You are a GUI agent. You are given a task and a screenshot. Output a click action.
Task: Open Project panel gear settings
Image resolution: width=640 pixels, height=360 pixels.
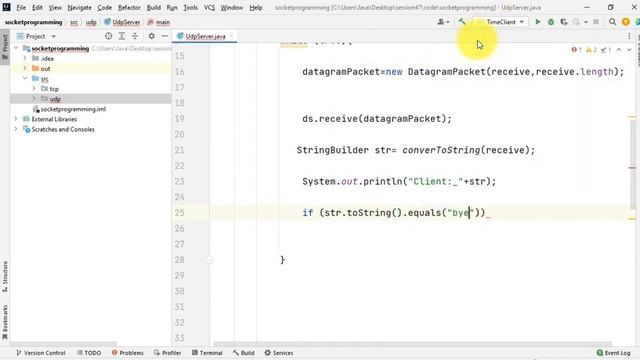coord(151,36)
